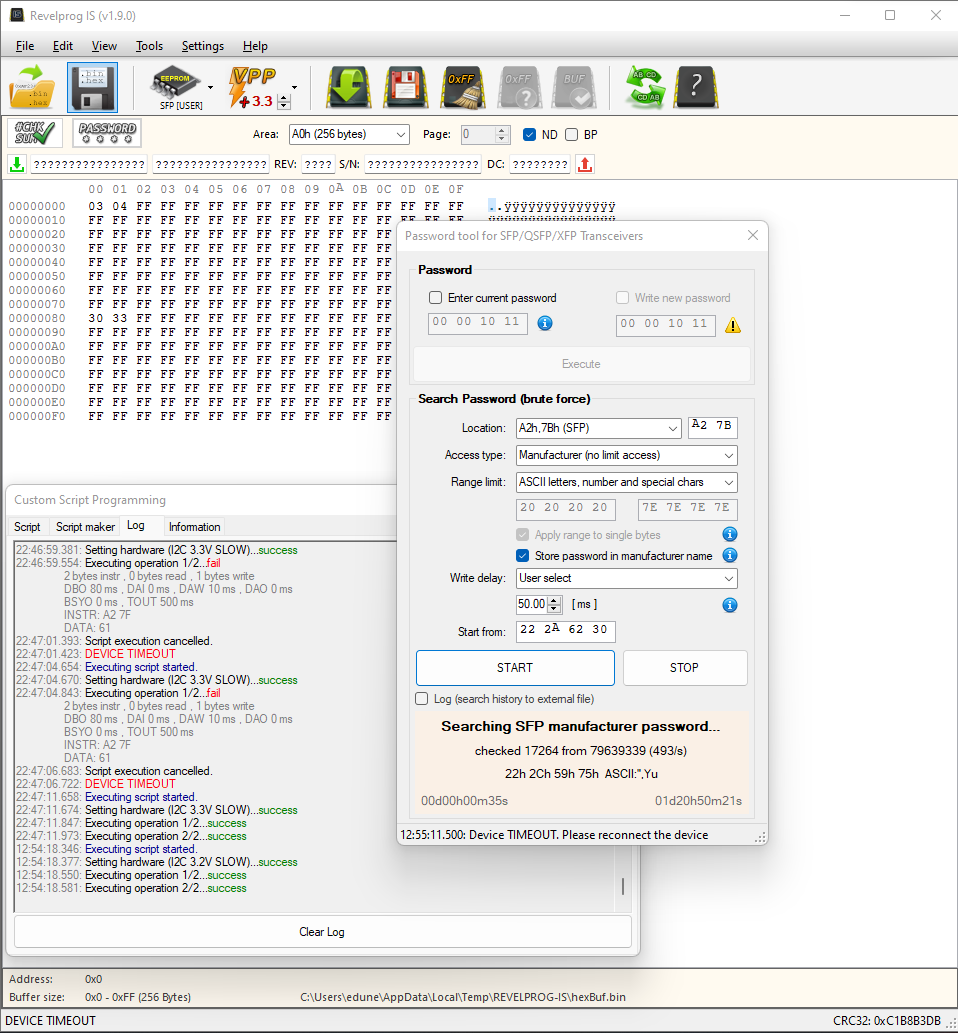The height and width of the screenshot is (1033, 958).
Task: Click the DC date code field
Action: click(x=540, y=164)
